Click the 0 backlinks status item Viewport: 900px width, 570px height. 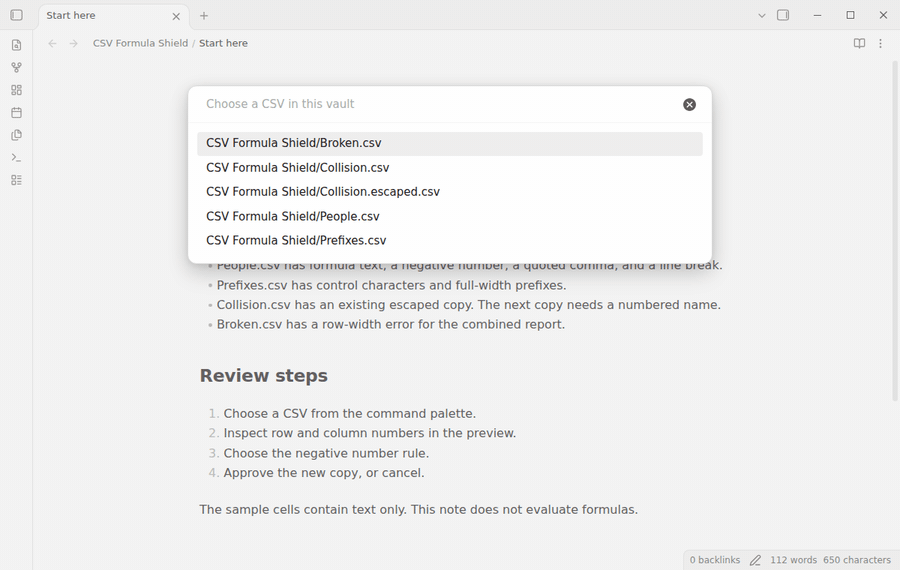[715, 560]
